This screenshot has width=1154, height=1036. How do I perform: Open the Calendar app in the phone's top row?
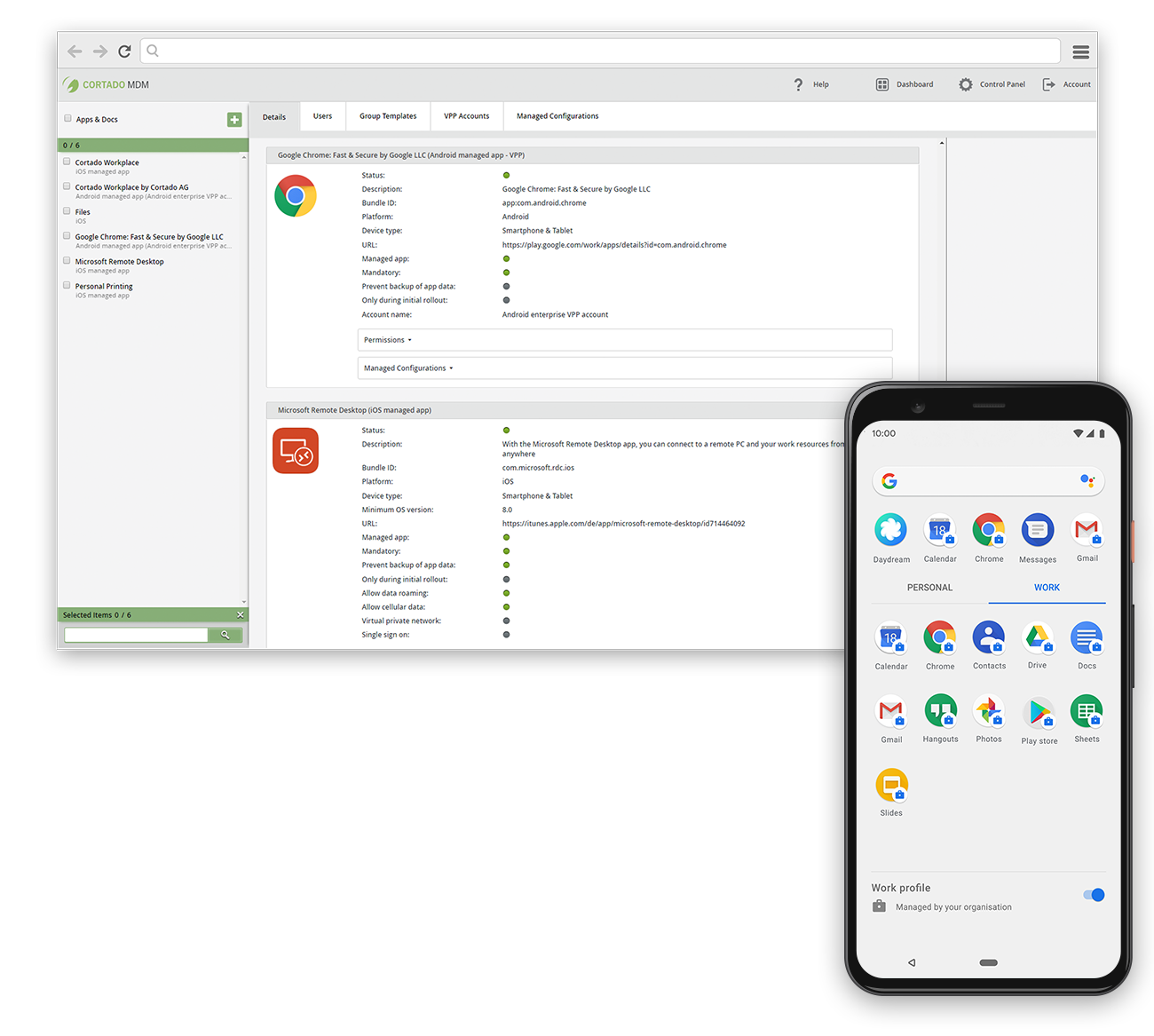(940, 530)
